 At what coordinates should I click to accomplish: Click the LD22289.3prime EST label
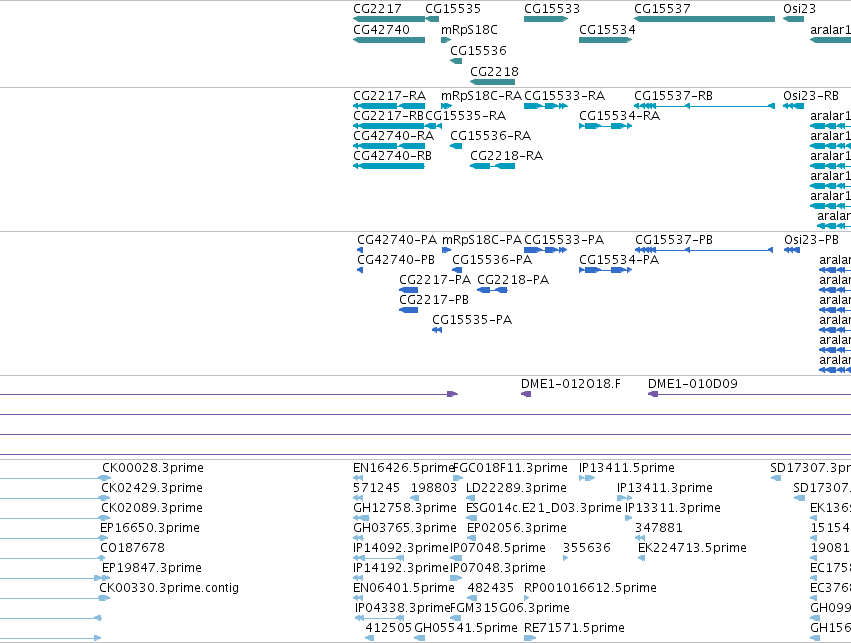click(x=516, y=489)
